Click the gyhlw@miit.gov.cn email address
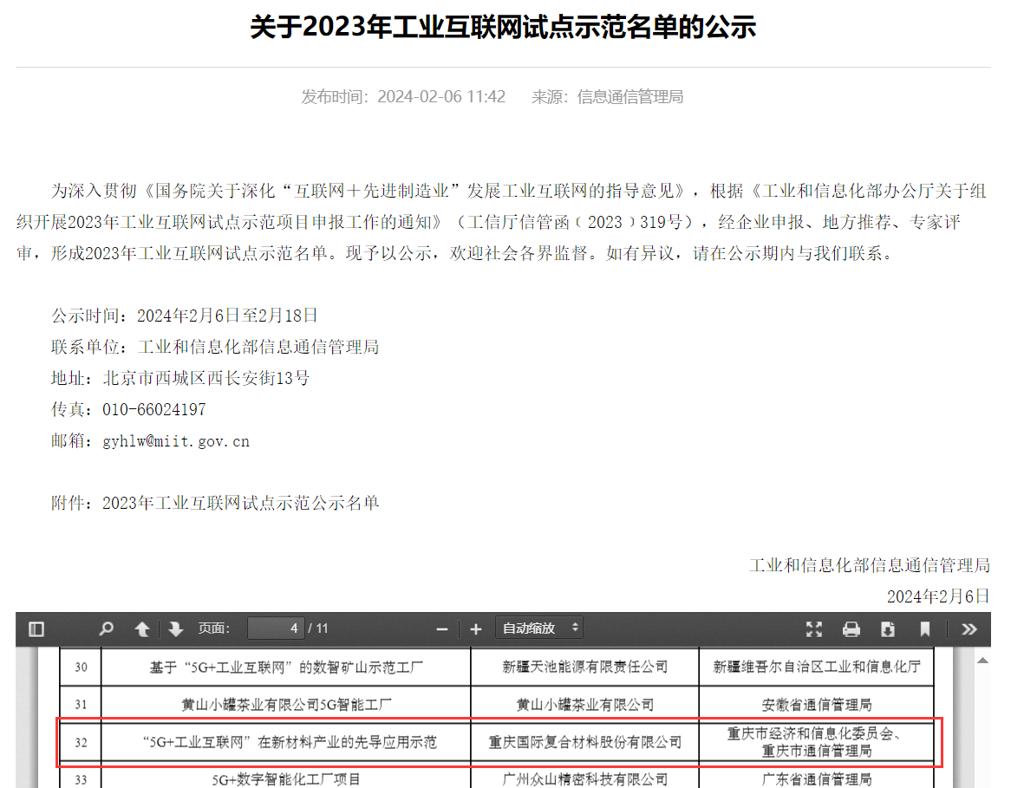 click(x=176, y=441)
